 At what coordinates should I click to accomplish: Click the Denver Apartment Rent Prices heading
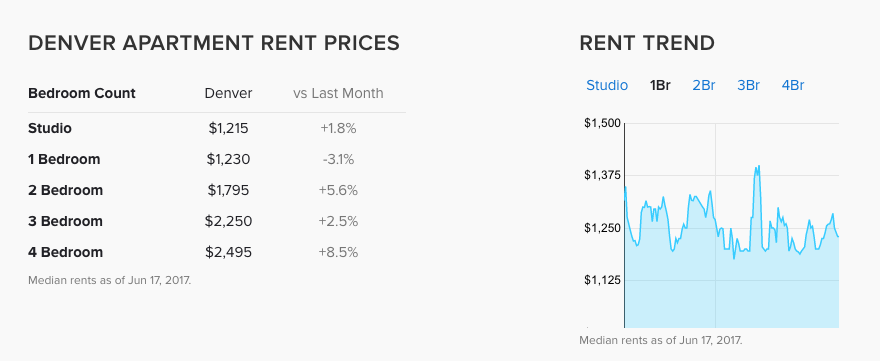click(x=214, y=43)
